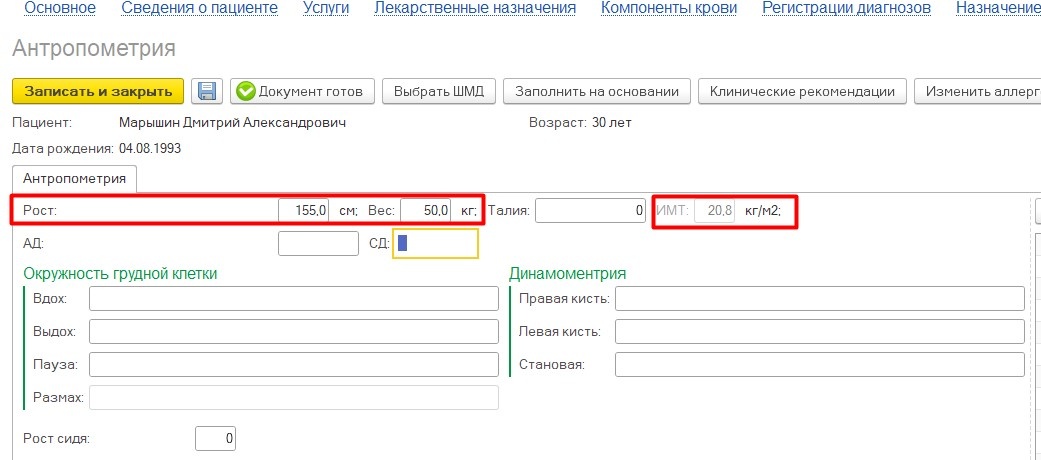Viewport: 1041px width, 460px height.
Task: Select the 'Правая кисть' dynamometry field
Action: (819, 299)
